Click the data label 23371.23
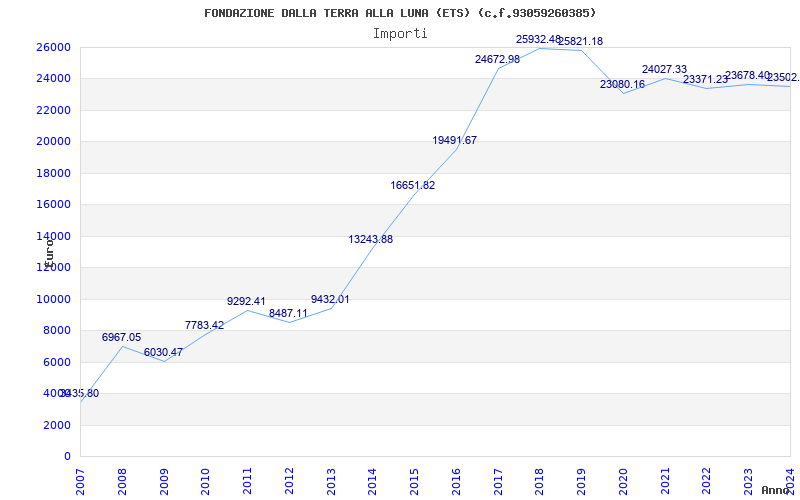 706,80
